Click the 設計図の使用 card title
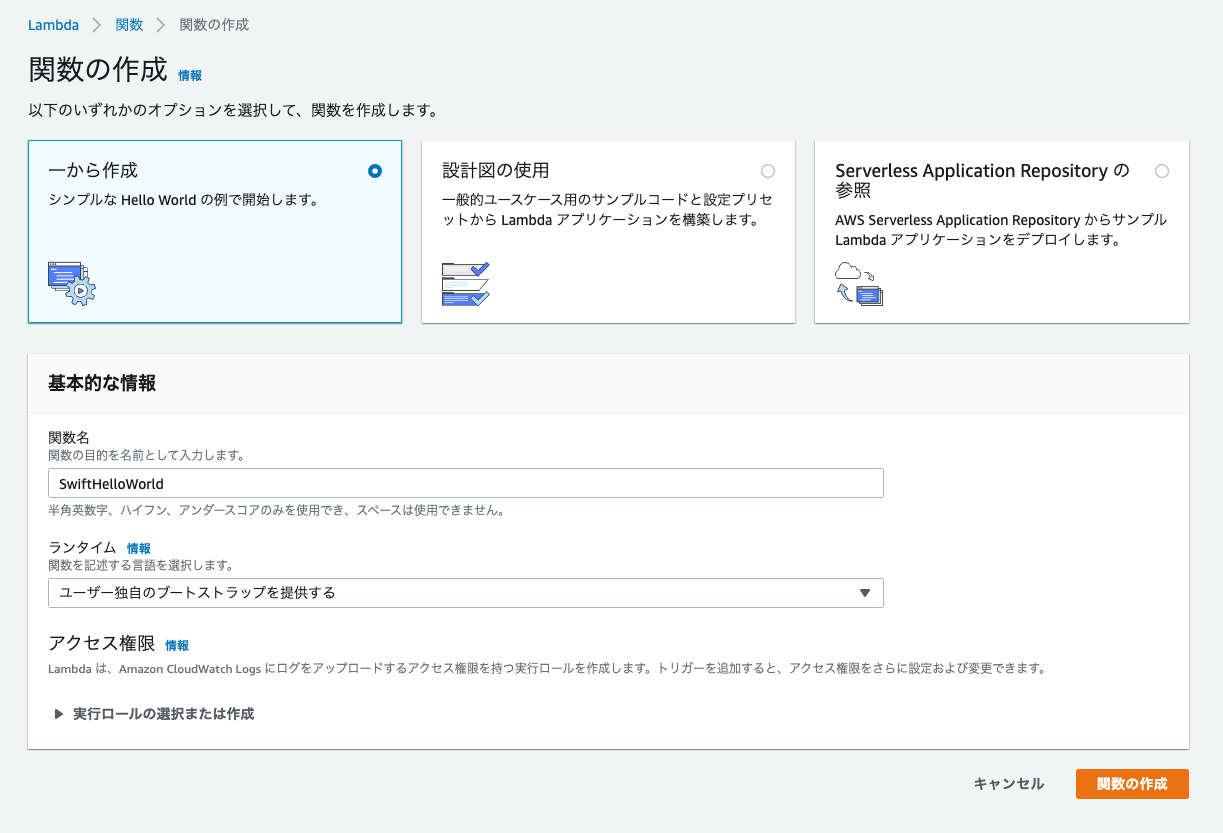Image resolution: width=1223 pixels, height=833 pixels. (x=496, y=170)
